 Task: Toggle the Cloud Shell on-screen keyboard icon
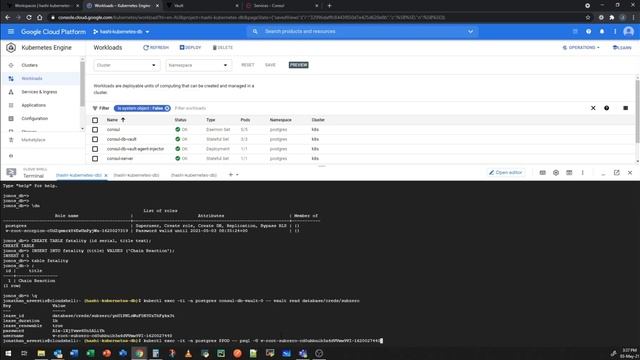(542, 173)
